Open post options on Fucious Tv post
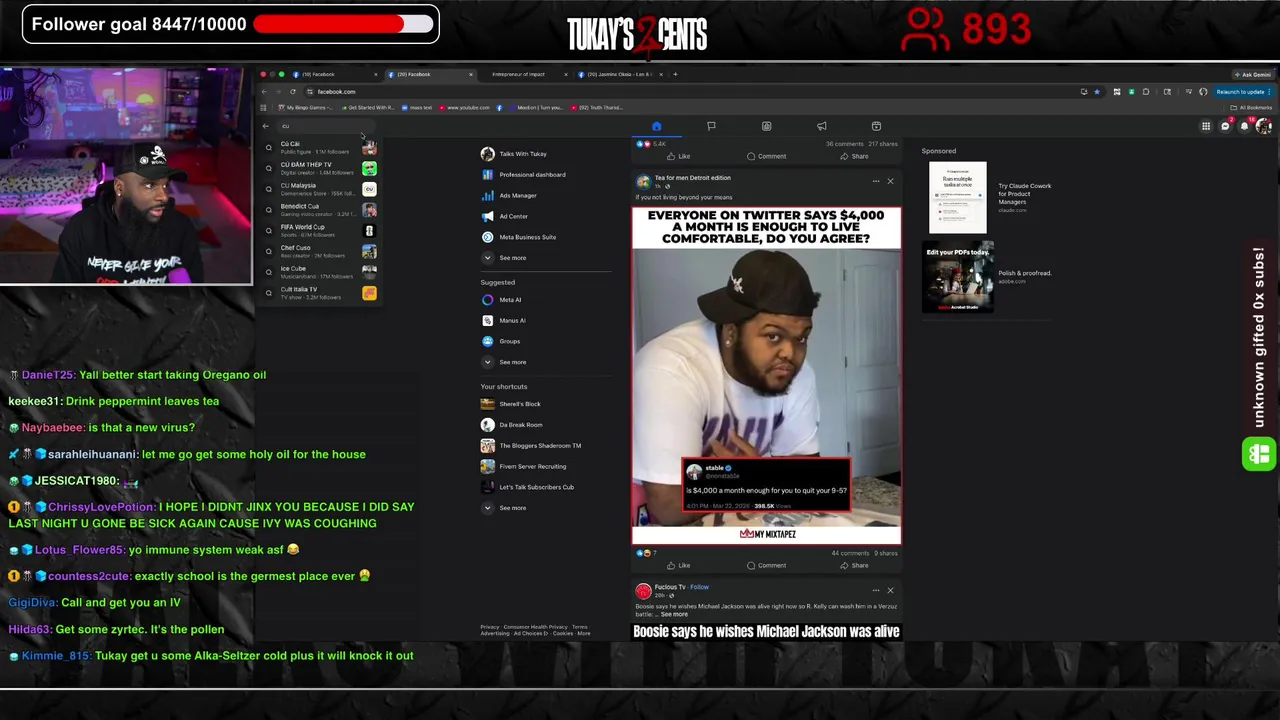The image size is (1280, 720). click(x=875, y=590)
